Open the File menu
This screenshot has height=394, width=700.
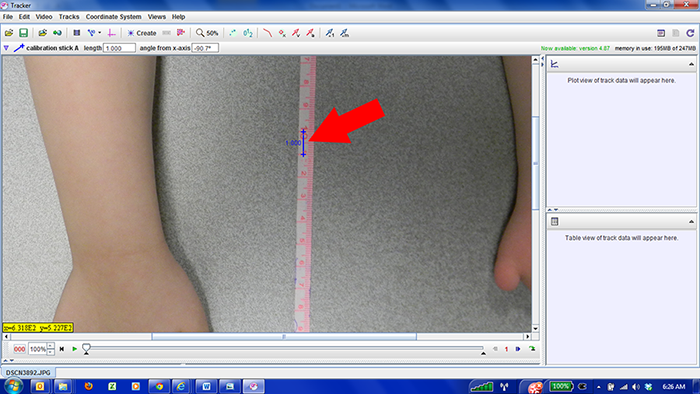coord(8,17)
